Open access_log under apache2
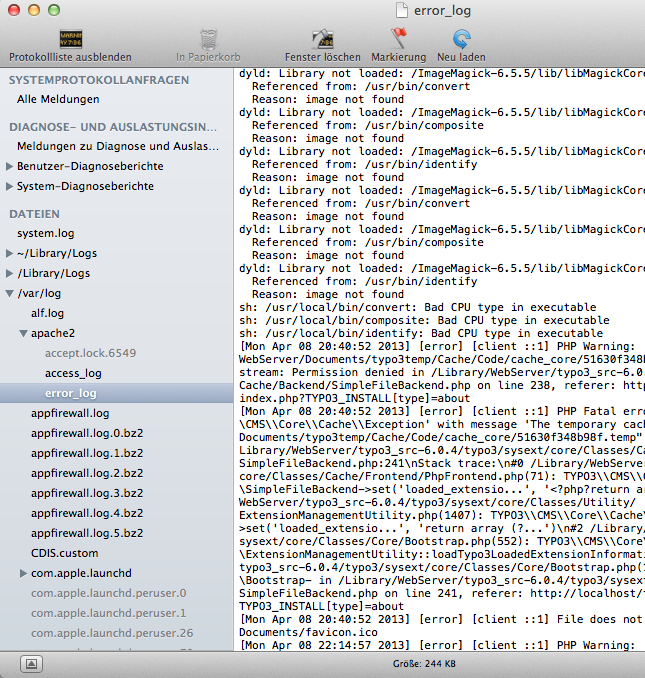The width and height of the screenshot is (645, 678). tap(73, 373)
